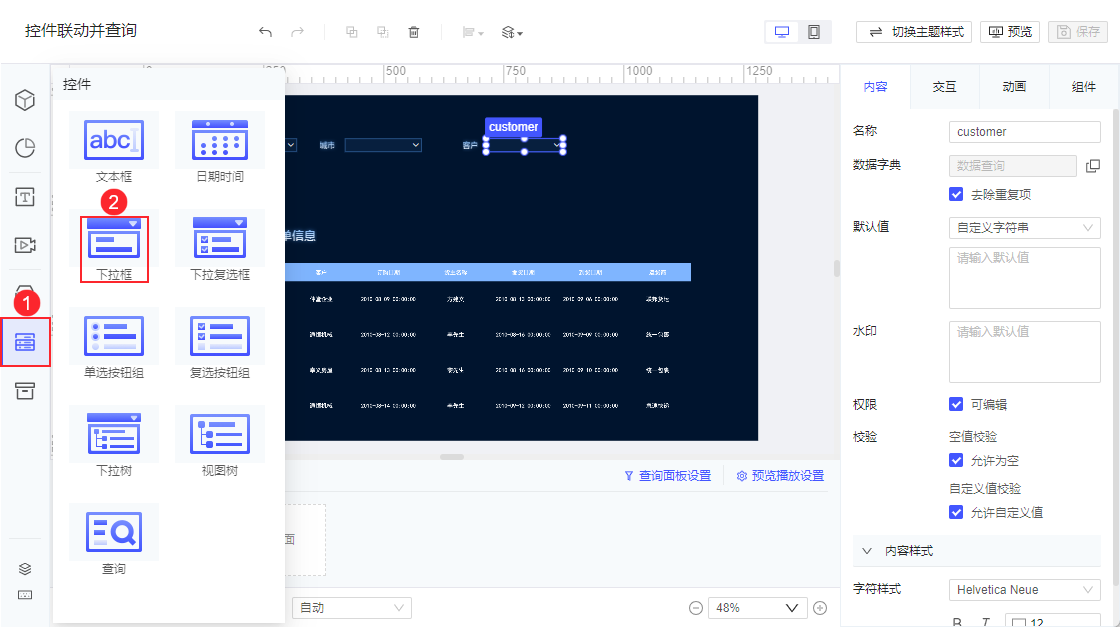Click the 数据字典 数据查询 field
1120x627 pixels.
click(1012, 166)
